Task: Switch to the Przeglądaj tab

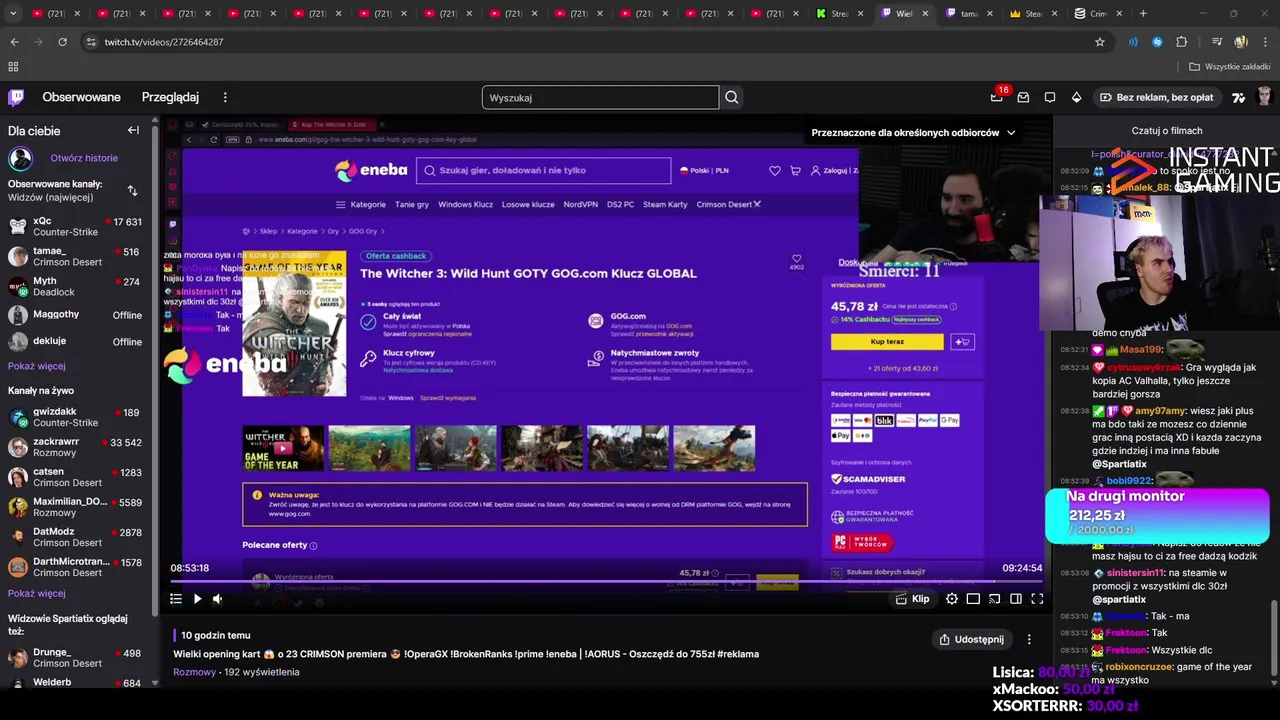Action: click(170, 97)
